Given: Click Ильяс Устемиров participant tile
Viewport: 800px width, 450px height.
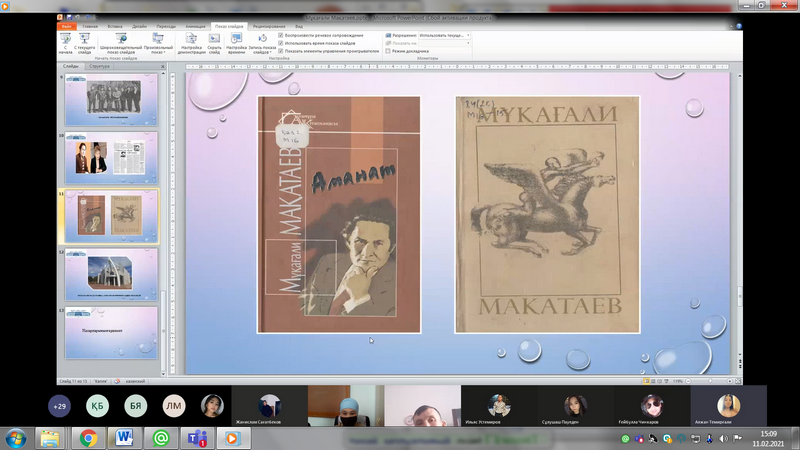Looking at the screenshot, I should 498,406.
